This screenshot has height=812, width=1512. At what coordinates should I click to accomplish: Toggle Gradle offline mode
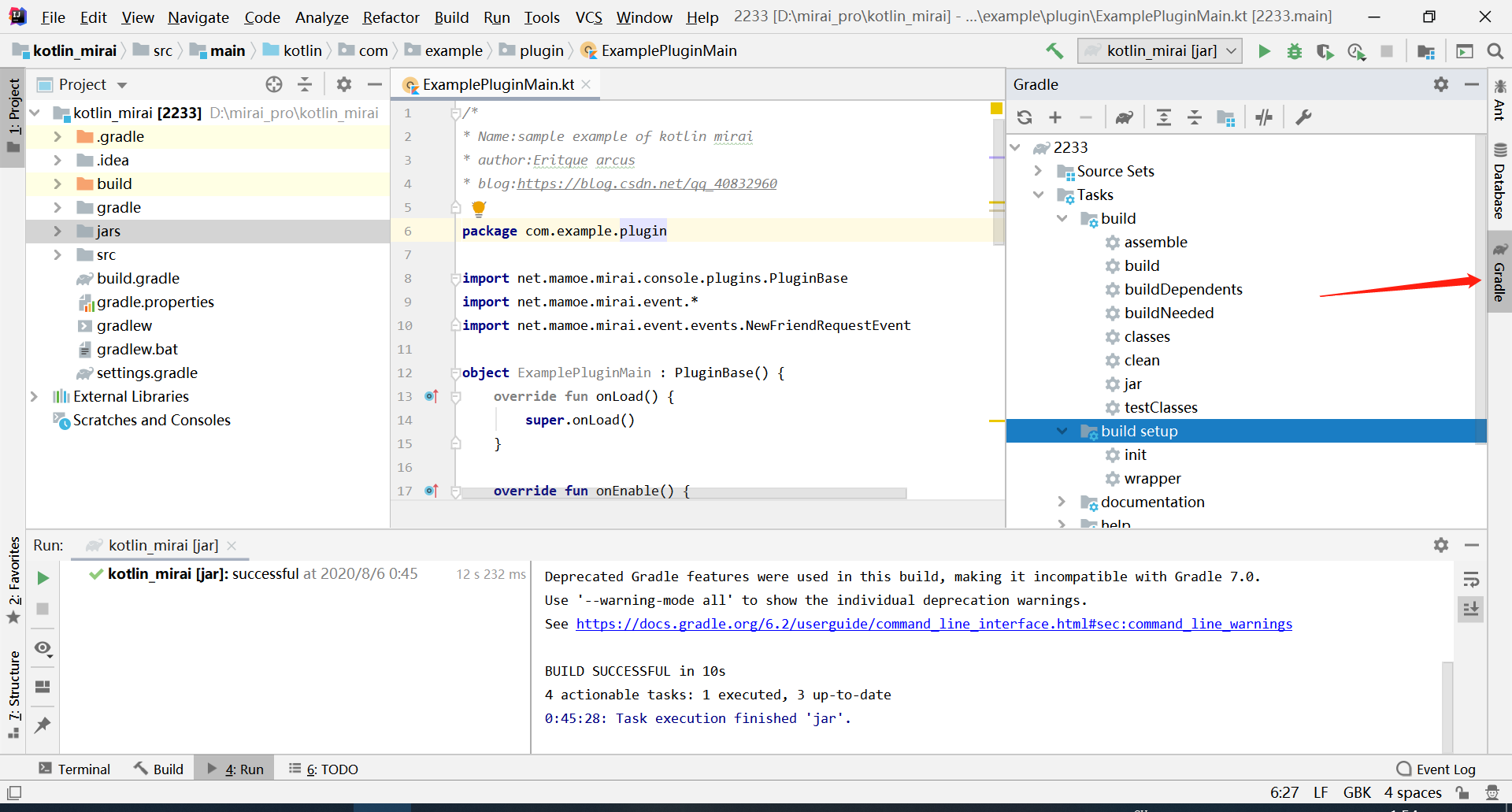point(1264,117)
